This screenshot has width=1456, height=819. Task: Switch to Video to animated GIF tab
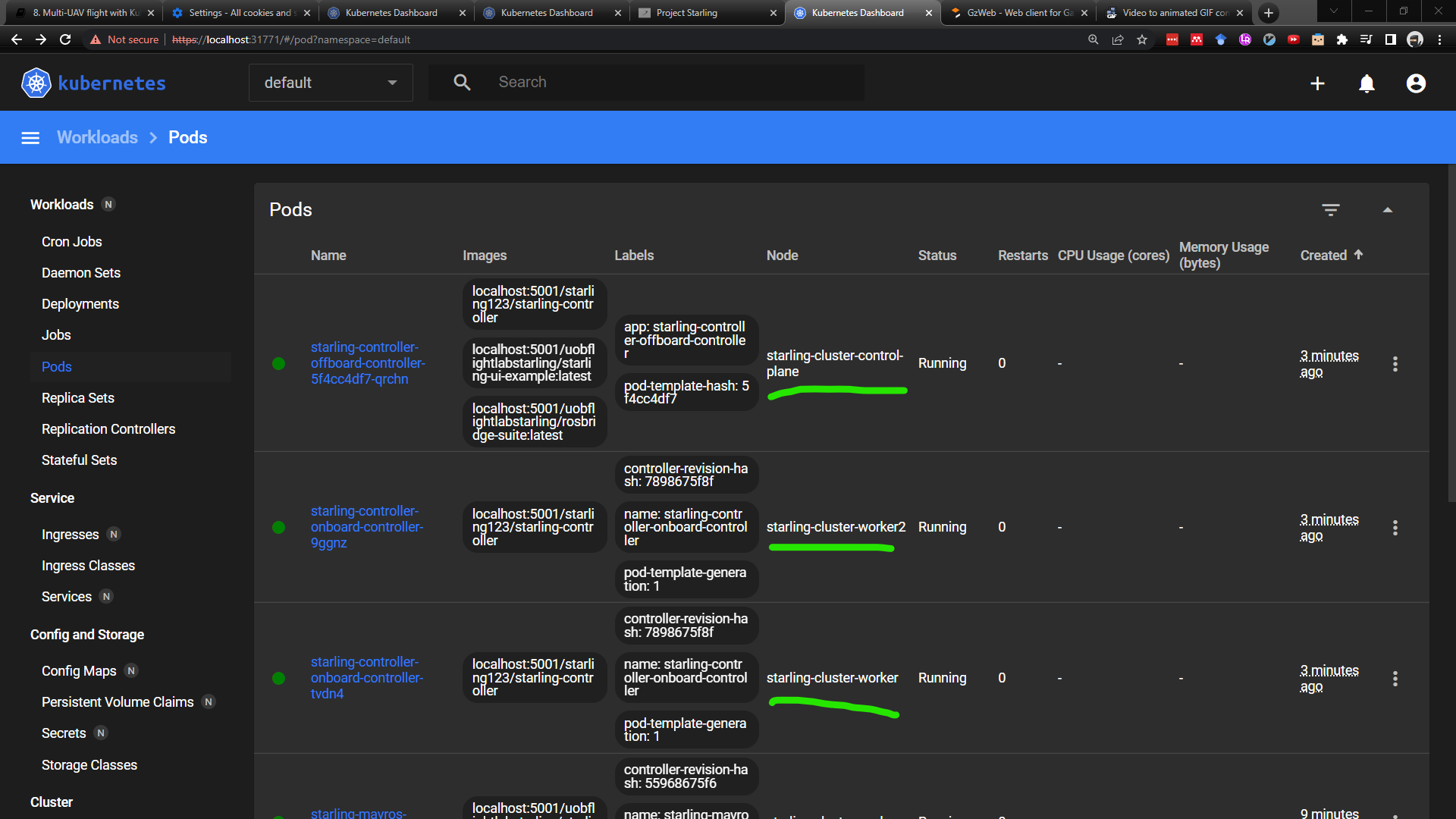pyautogui.click(x=1174, y=13)
